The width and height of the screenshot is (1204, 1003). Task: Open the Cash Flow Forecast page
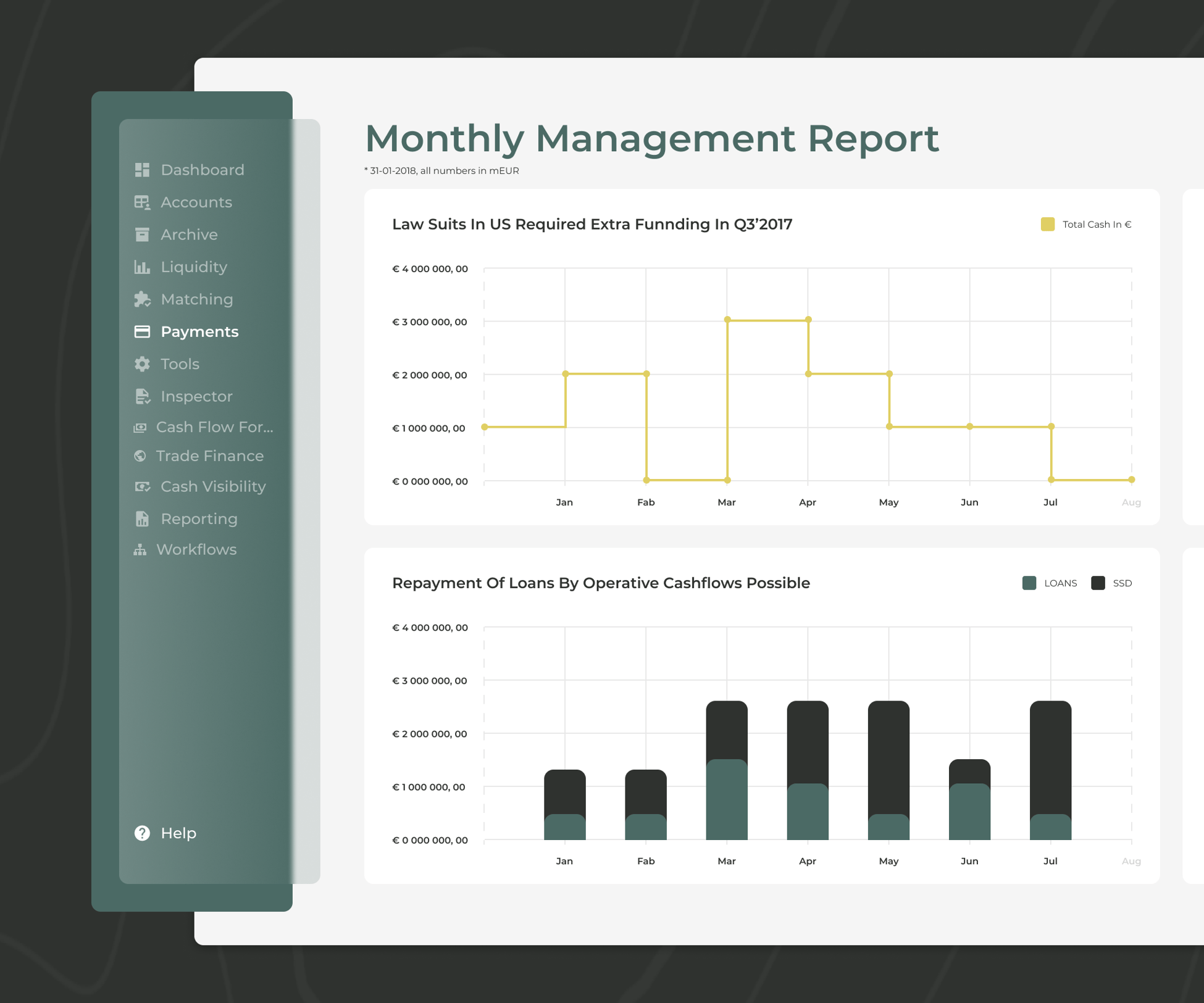click(x=214, y=427)
